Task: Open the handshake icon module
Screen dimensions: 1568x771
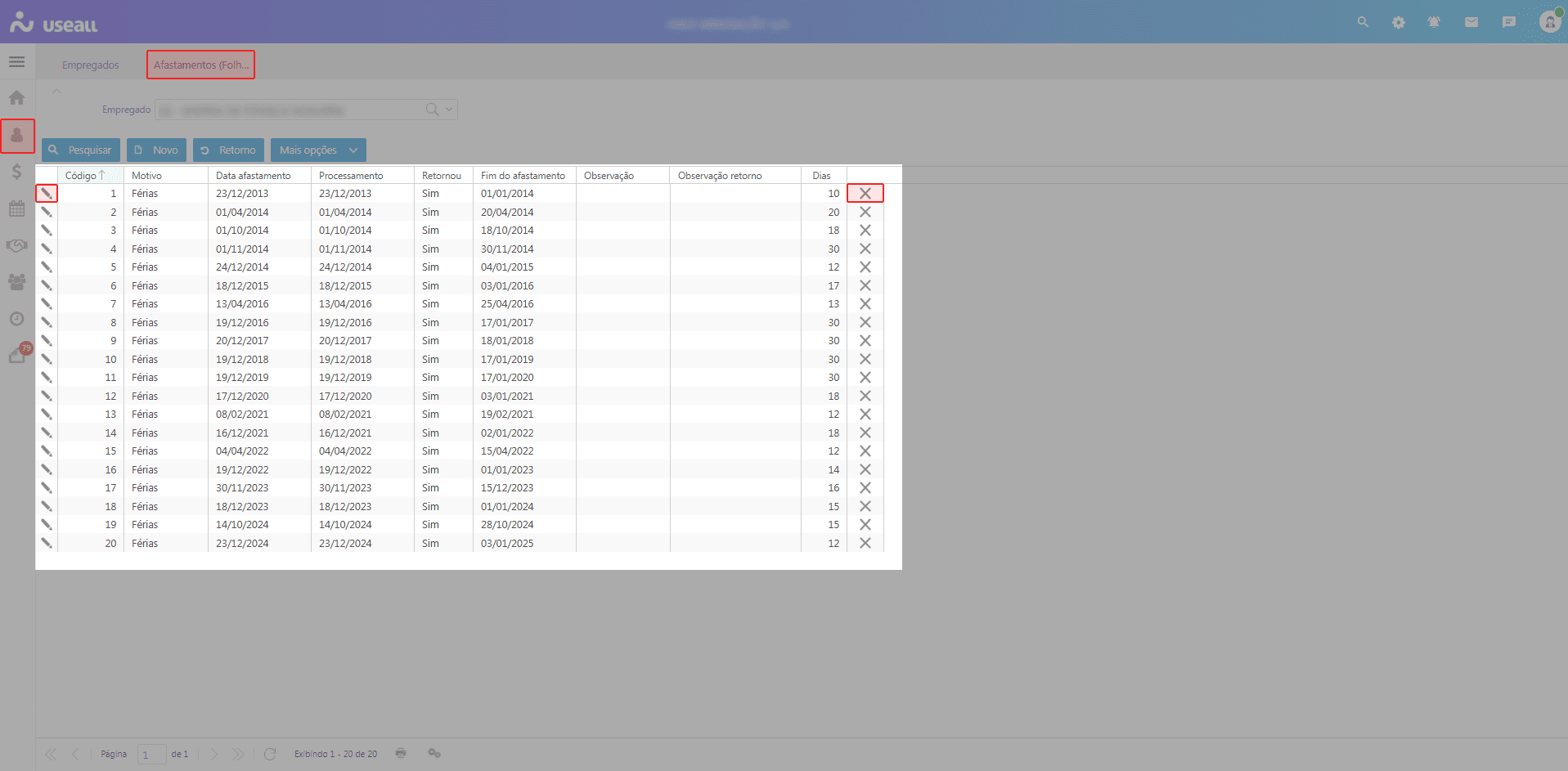Action: (16, 245)
